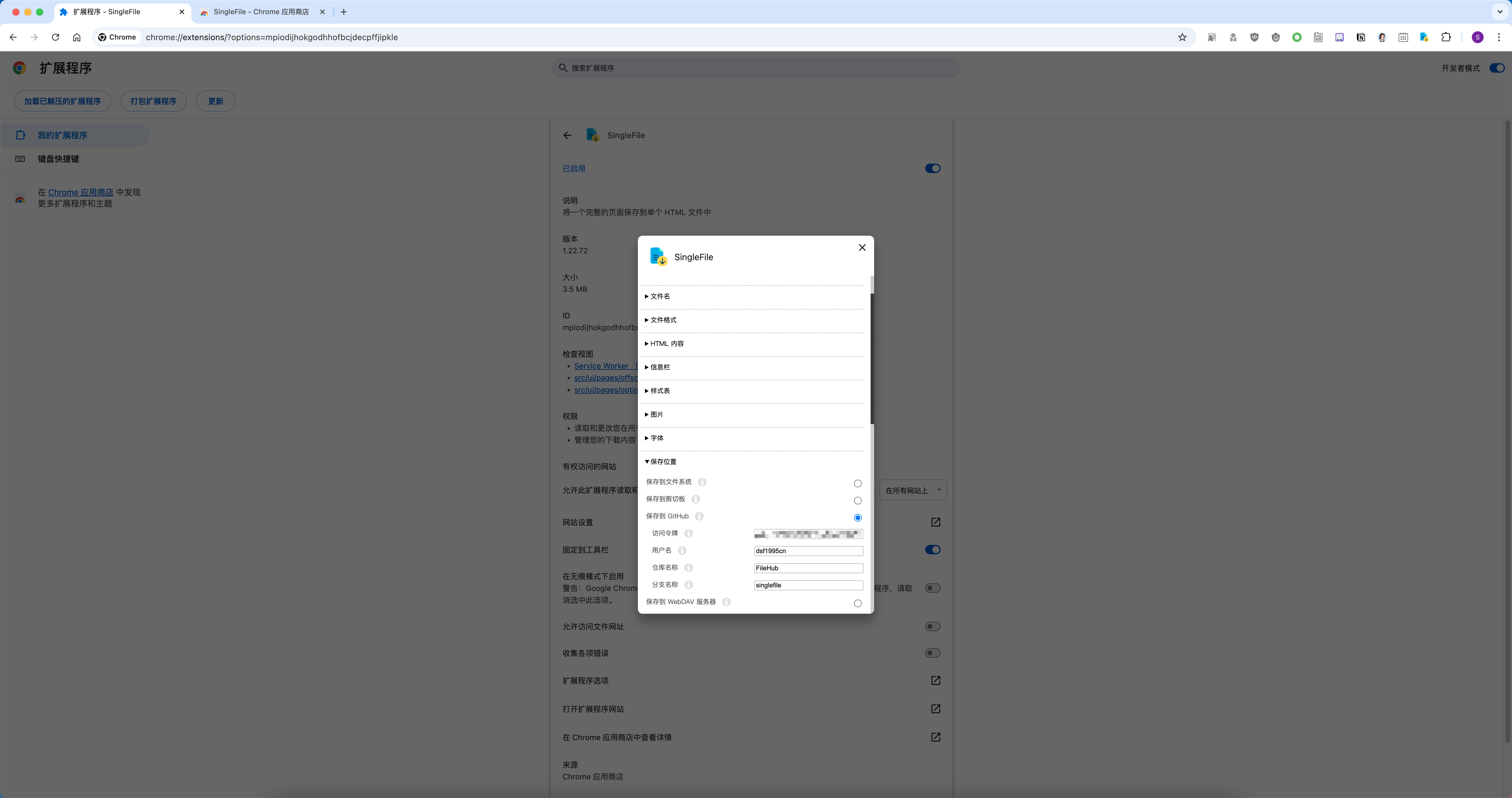Open help icon next to 保存到 WebDAV 服务器

pyautogui.click(x=726, y=602)
